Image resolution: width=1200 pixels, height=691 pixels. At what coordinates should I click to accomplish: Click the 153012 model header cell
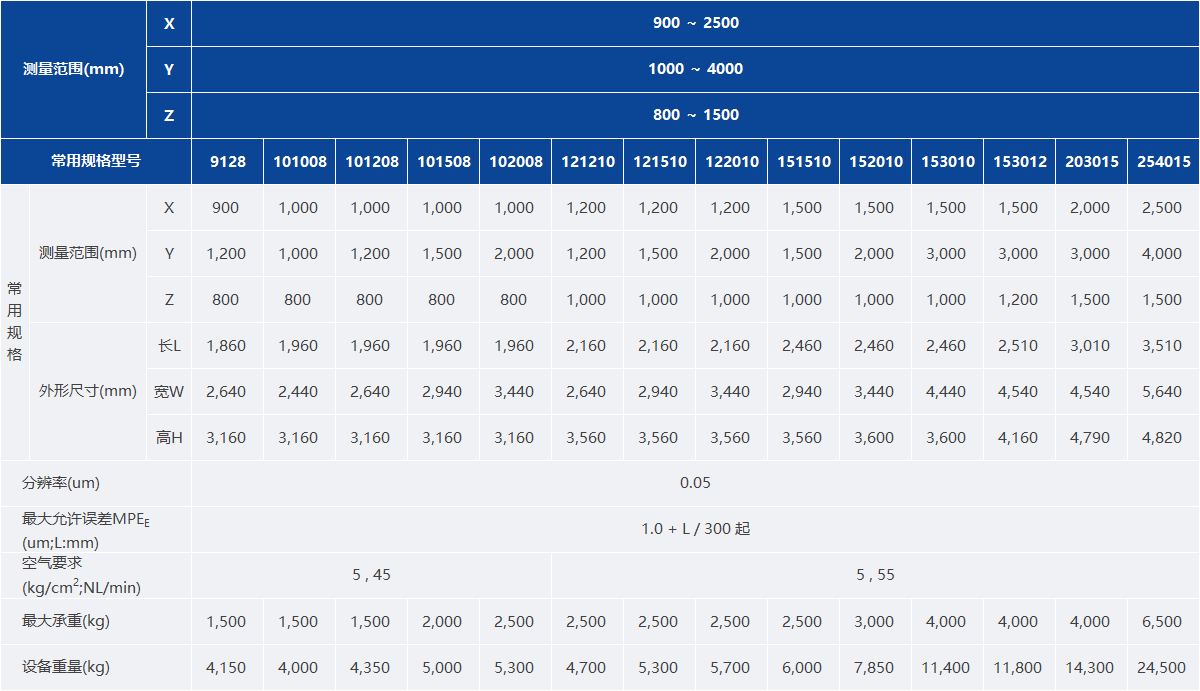[1018, 161]
